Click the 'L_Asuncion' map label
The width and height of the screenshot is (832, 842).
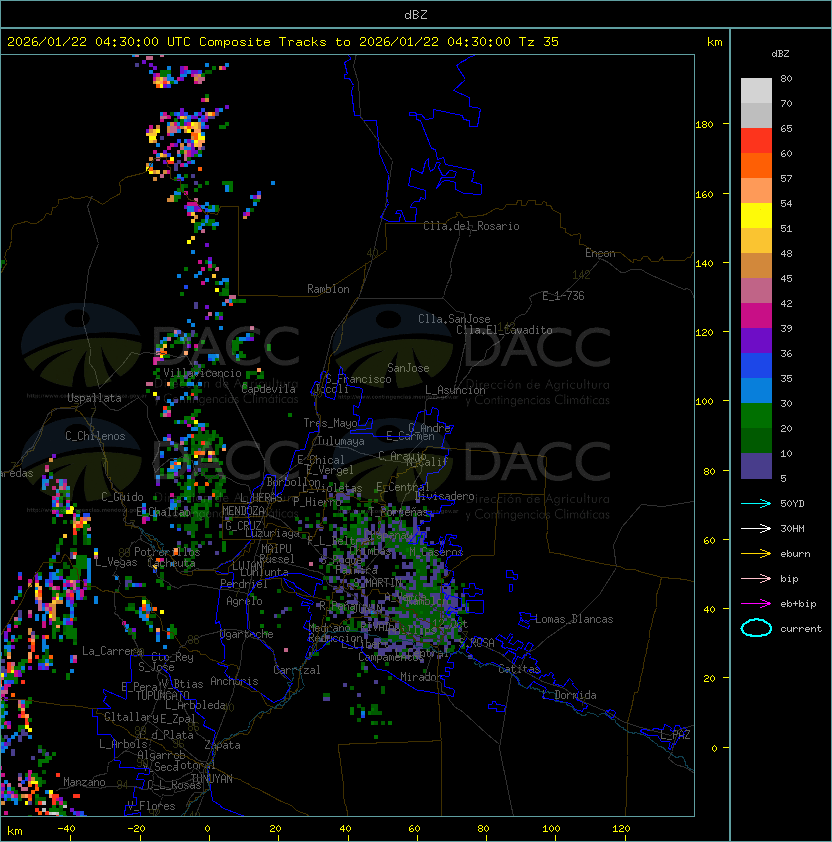click(x=455, y=390)
